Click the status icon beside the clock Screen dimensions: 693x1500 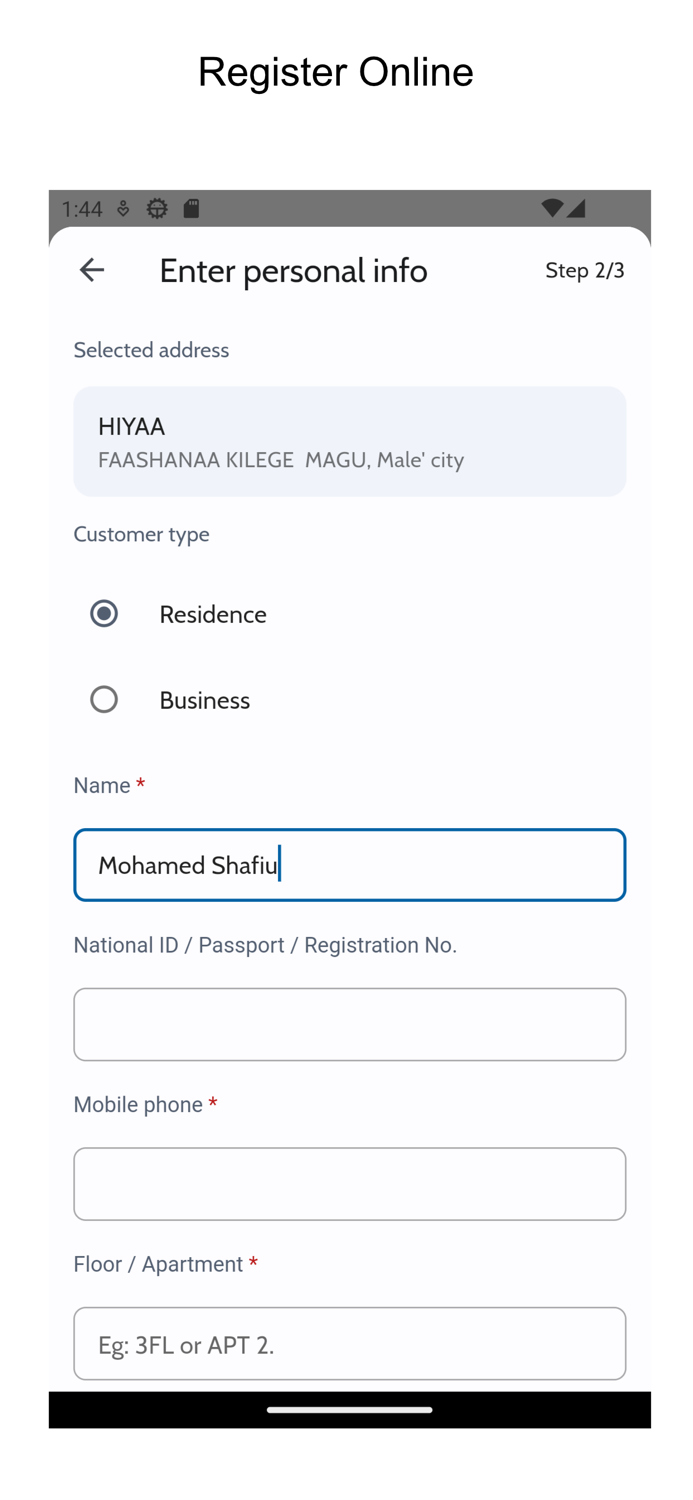(x=123, y=208)
